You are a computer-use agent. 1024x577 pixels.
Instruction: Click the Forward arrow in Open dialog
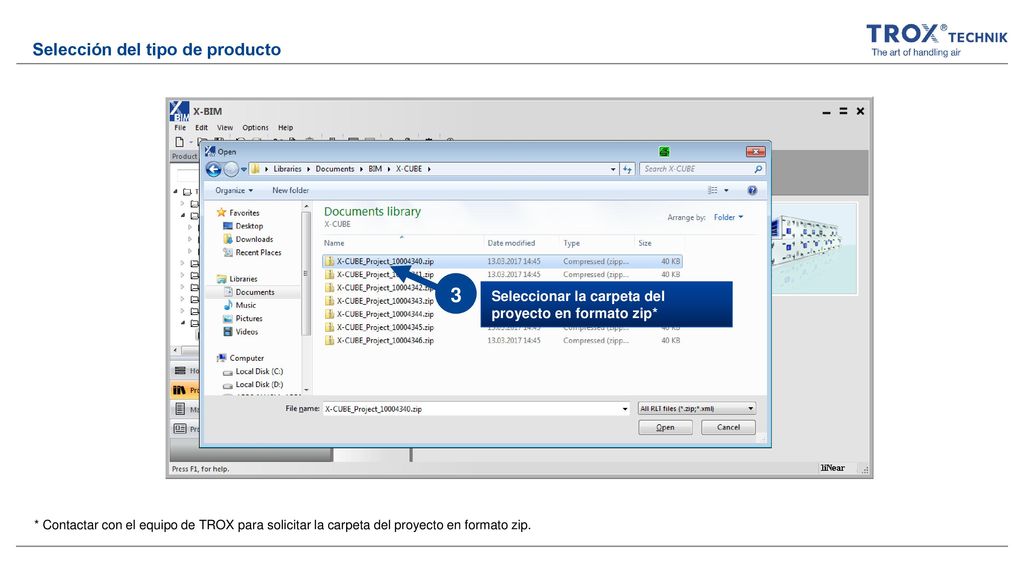pos(231,169)
